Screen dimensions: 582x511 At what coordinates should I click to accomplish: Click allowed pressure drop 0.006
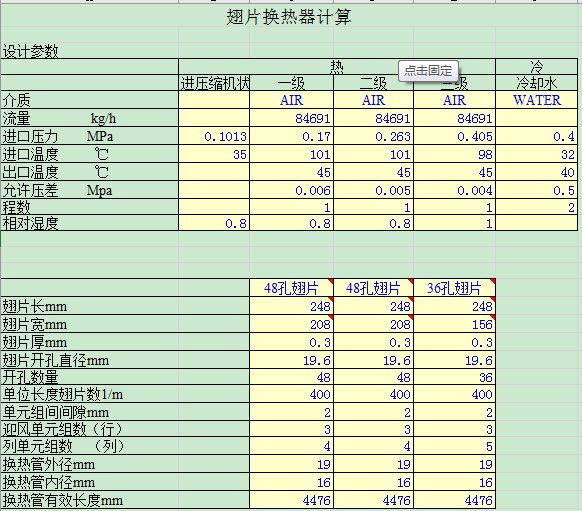click(x=292, y=190)
